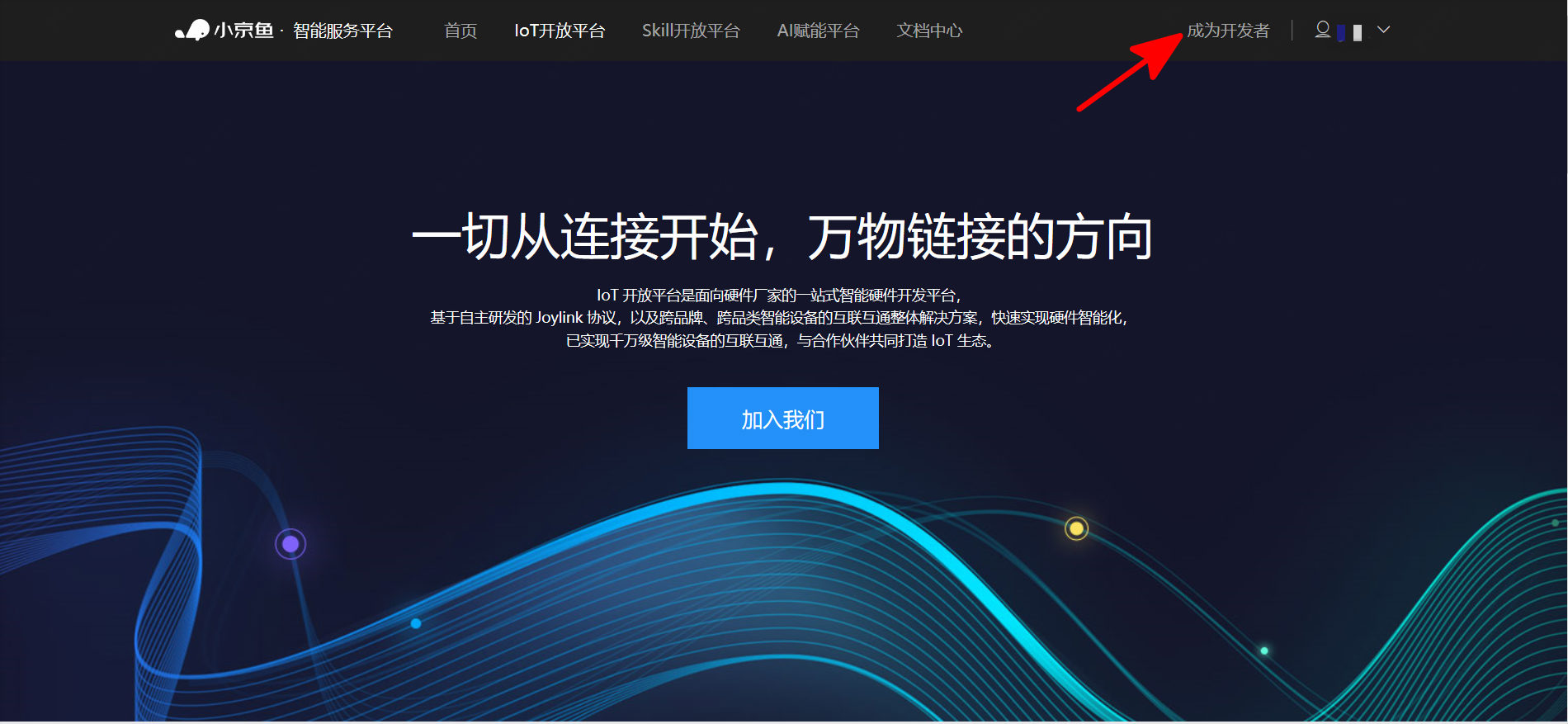The image size is (1568, 724).
Task: Click the small teal dot on wave
Action: 1263,651
